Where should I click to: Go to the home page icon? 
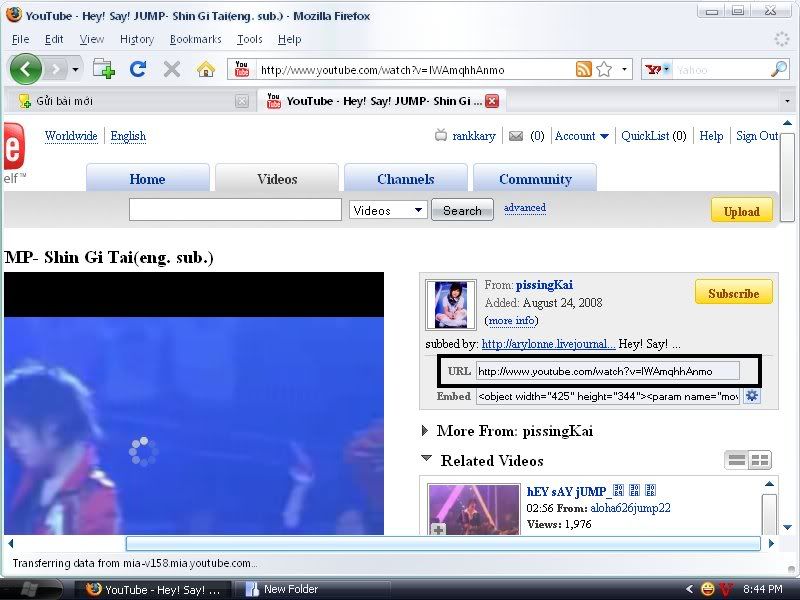pyautogui.click(x=206, y=69)
